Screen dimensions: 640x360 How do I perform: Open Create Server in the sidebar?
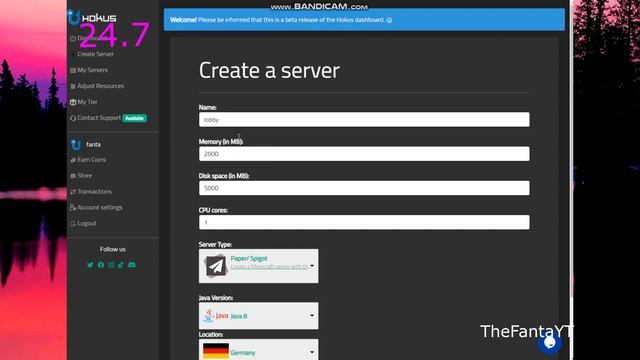click(96, 54)
